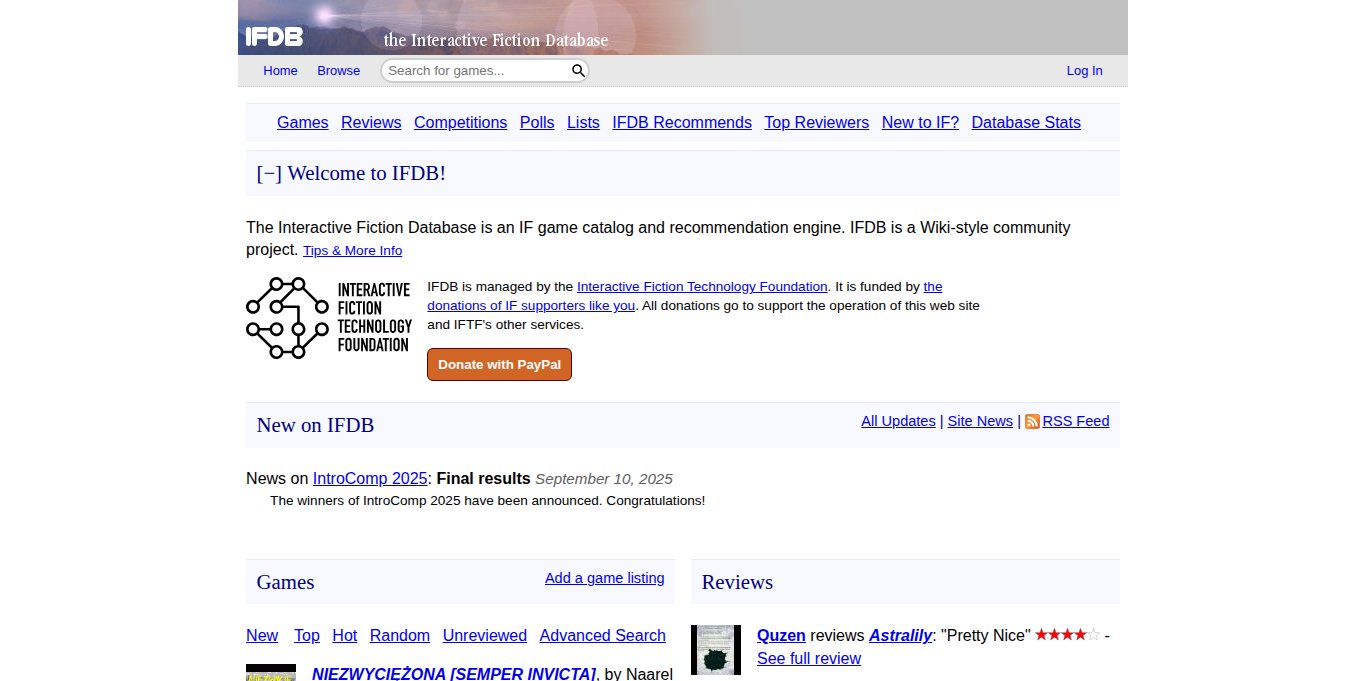1366x681 pixels.
Task: Go to the Browse menu item
Action: 338,70
